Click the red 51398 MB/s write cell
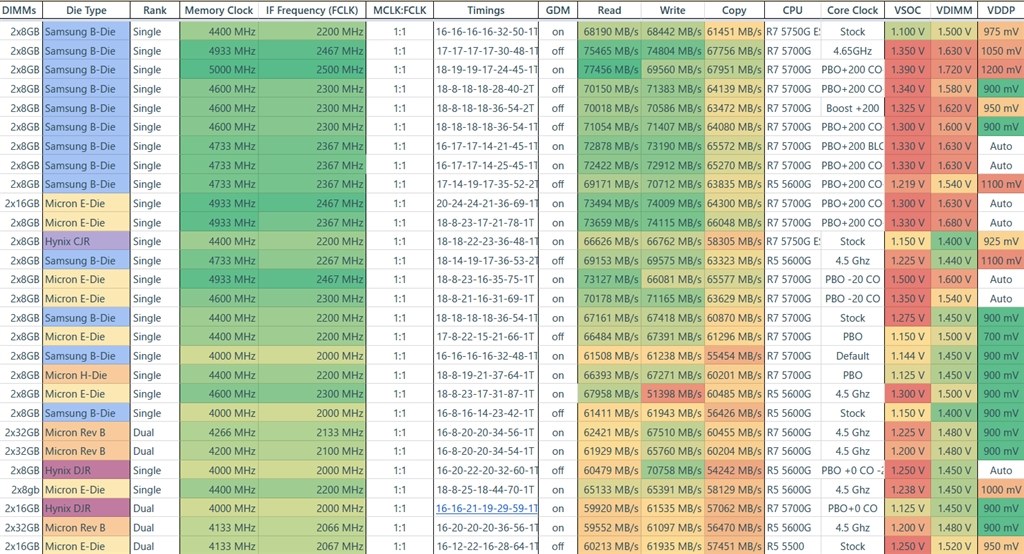Image resolution: width=1024 pixels, height=554 pixels. pos(673,394)
